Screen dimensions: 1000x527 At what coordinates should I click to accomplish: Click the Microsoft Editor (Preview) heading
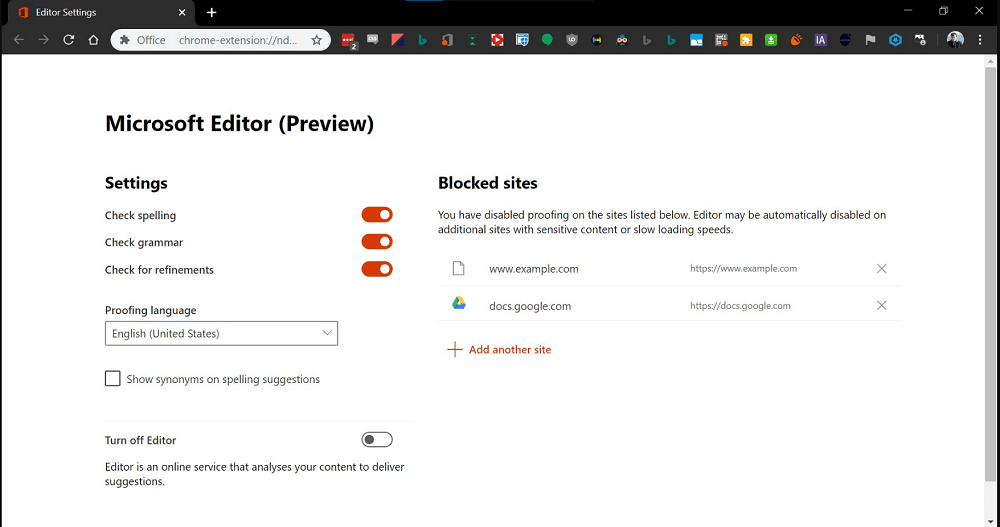click(x=239, y=123)
